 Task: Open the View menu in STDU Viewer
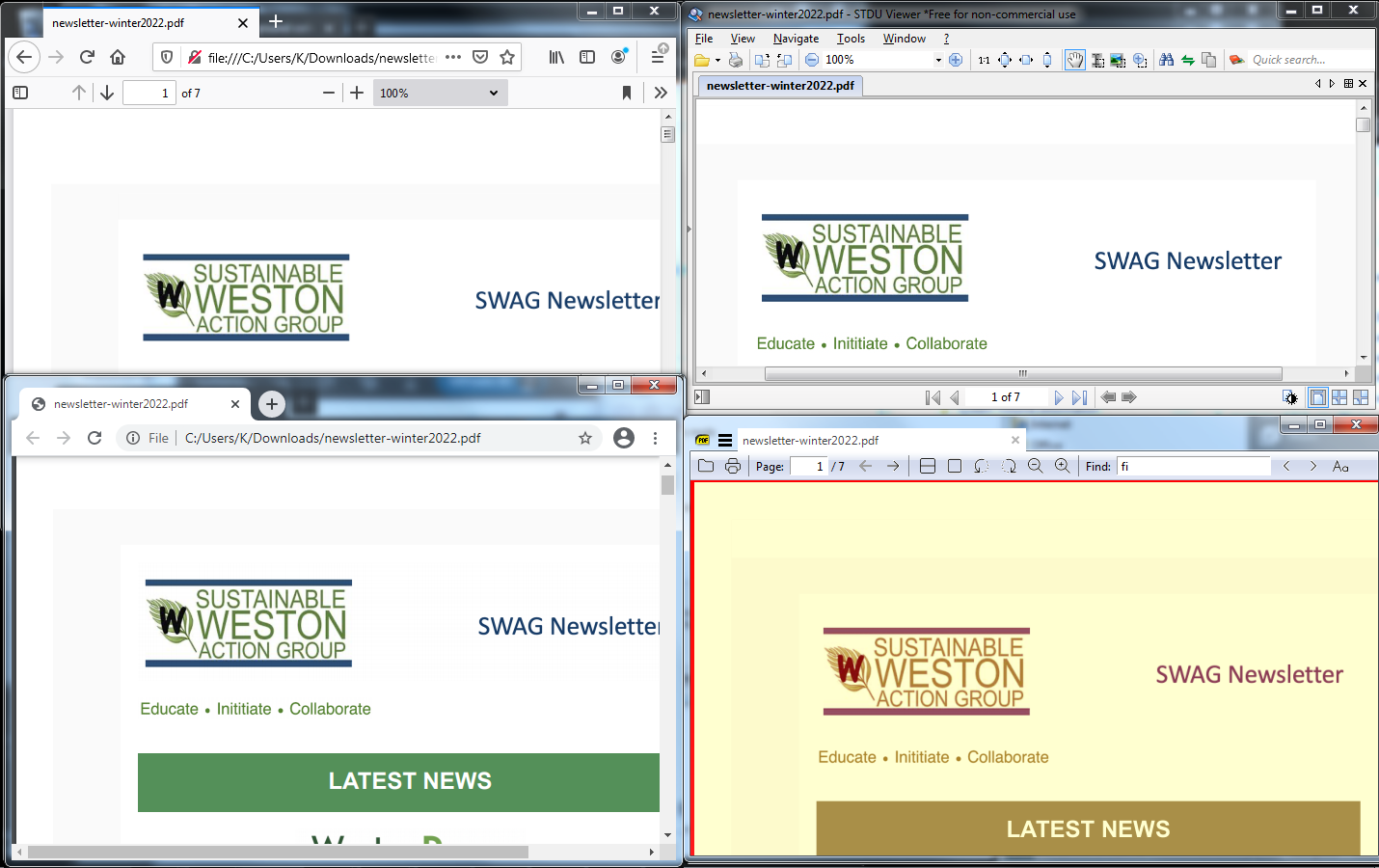(743, 39)
